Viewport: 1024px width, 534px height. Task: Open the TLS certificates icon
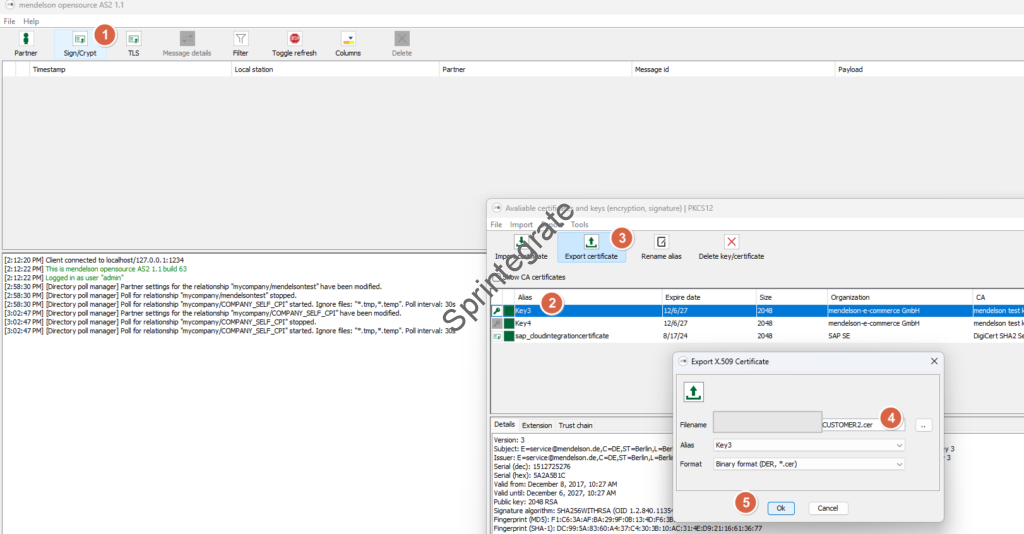133,39
